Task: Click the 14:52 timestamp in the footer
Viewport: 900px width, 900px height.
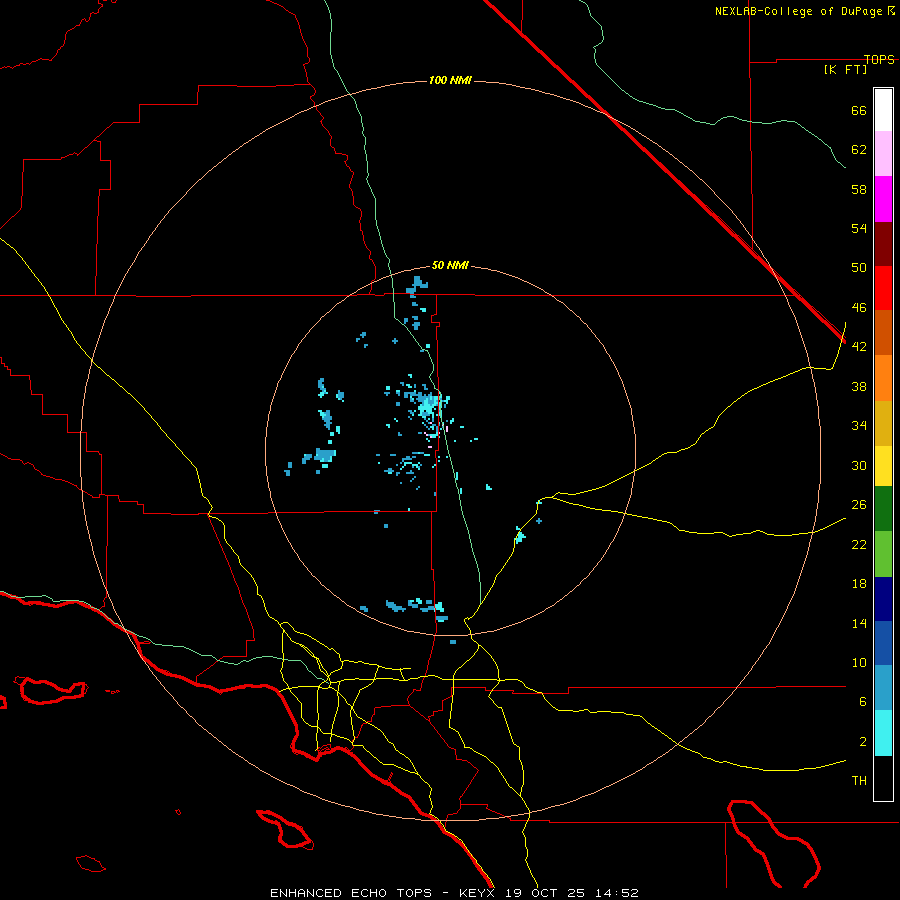Action: tap(618, 892)
